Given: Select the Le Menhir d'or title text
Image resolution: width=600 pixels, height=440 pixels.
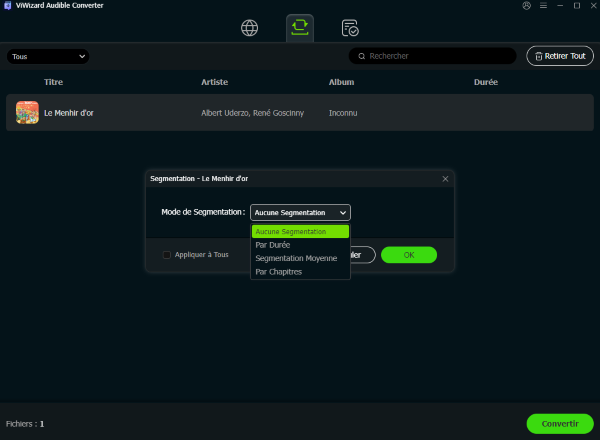Looking at the screenshot, I should pos(68,113).
